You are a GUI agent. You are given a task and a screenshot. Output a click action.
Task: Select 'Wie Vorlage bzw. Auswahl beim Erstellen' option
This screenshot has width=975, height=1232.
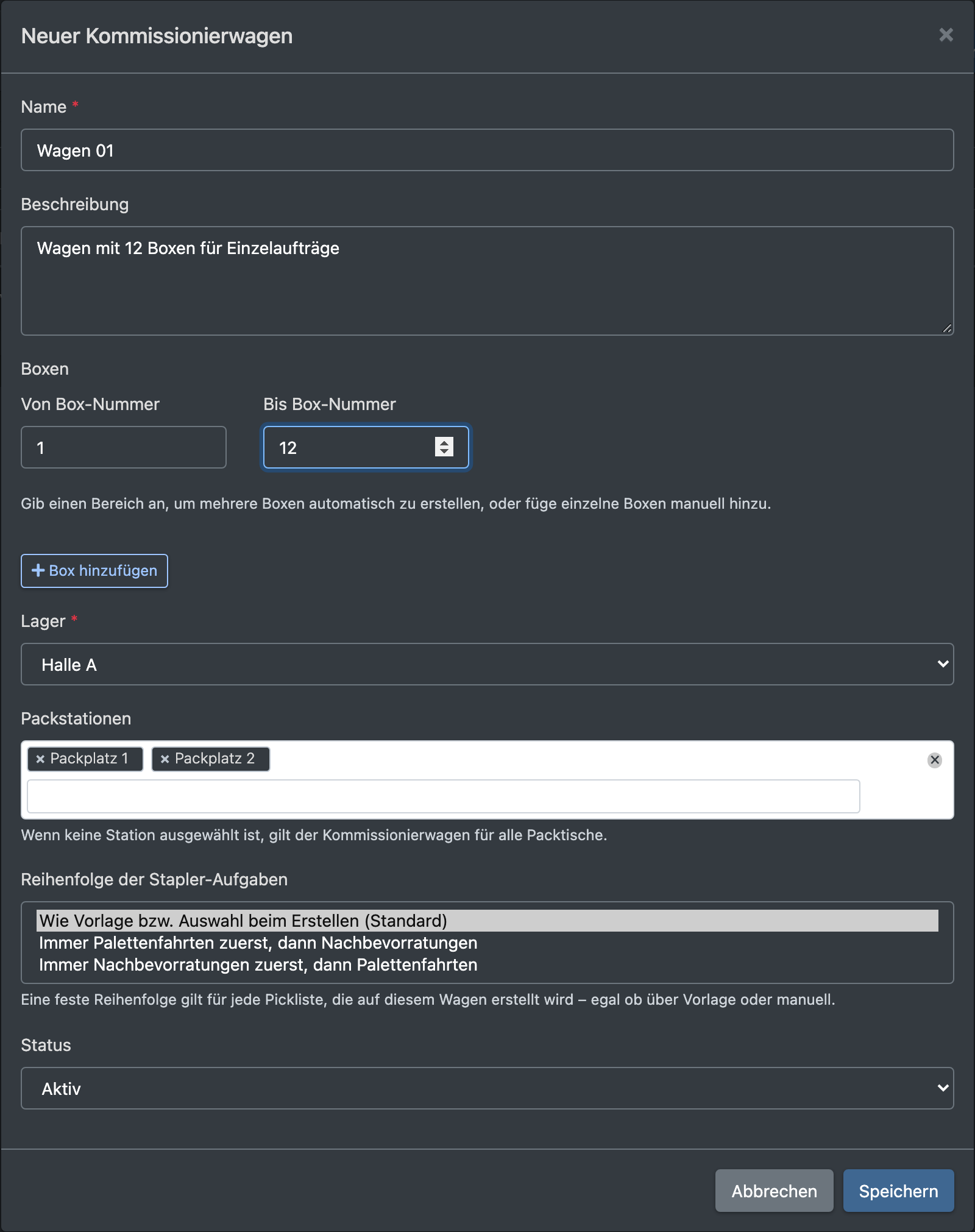pos(487,921)
